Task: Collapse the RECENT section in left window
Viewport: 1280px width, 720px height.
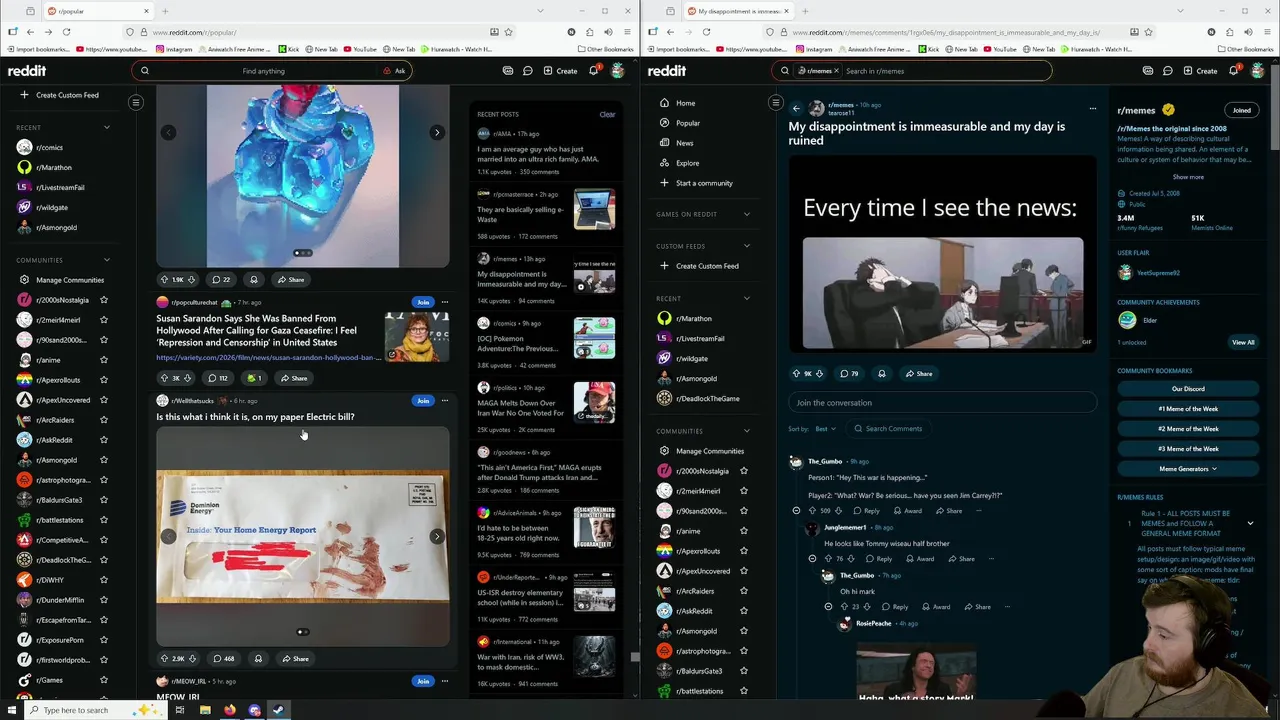Action: click(x=106, y=127)
